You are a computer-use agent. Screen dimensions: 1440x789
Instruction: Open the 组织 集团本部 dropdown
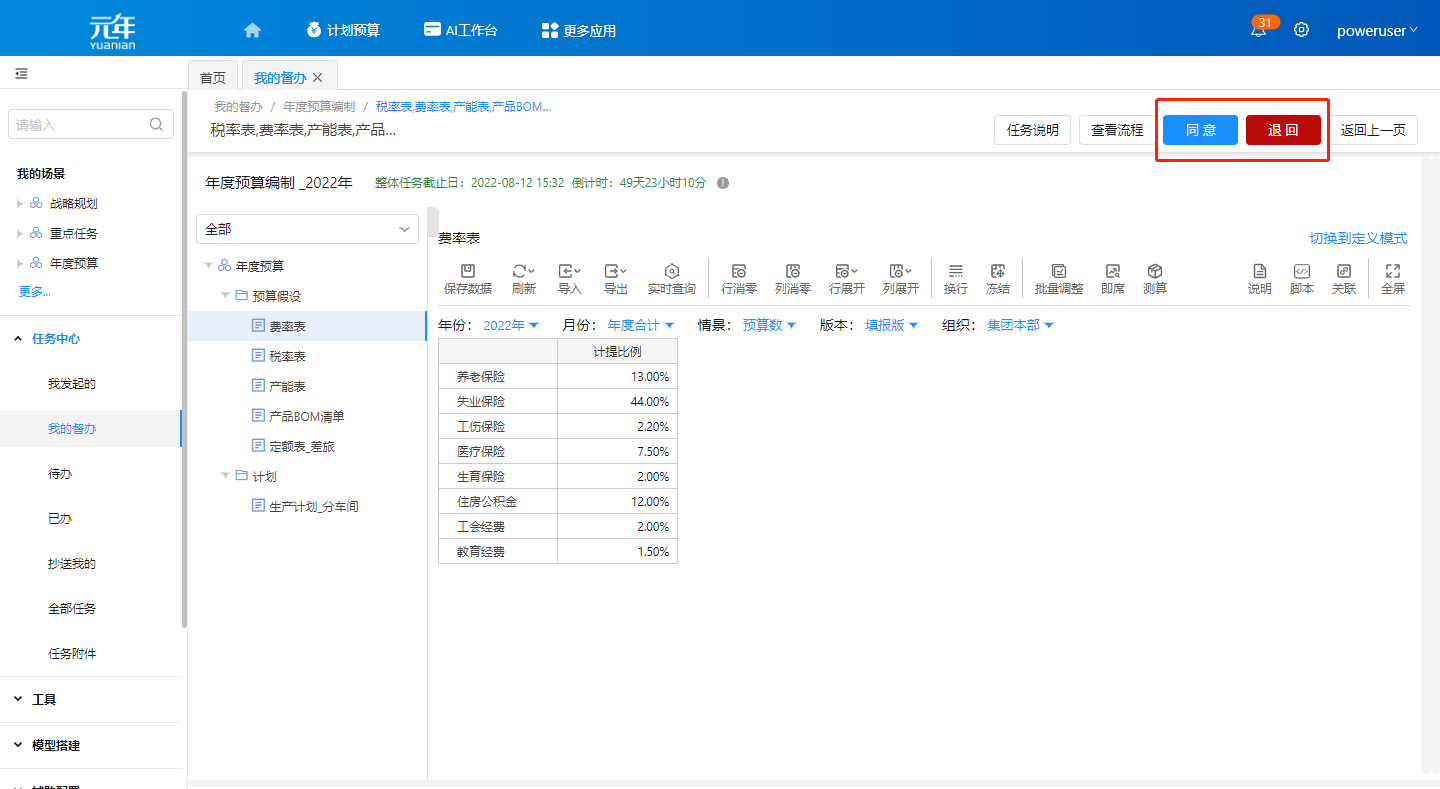[x=1019, y=325]
